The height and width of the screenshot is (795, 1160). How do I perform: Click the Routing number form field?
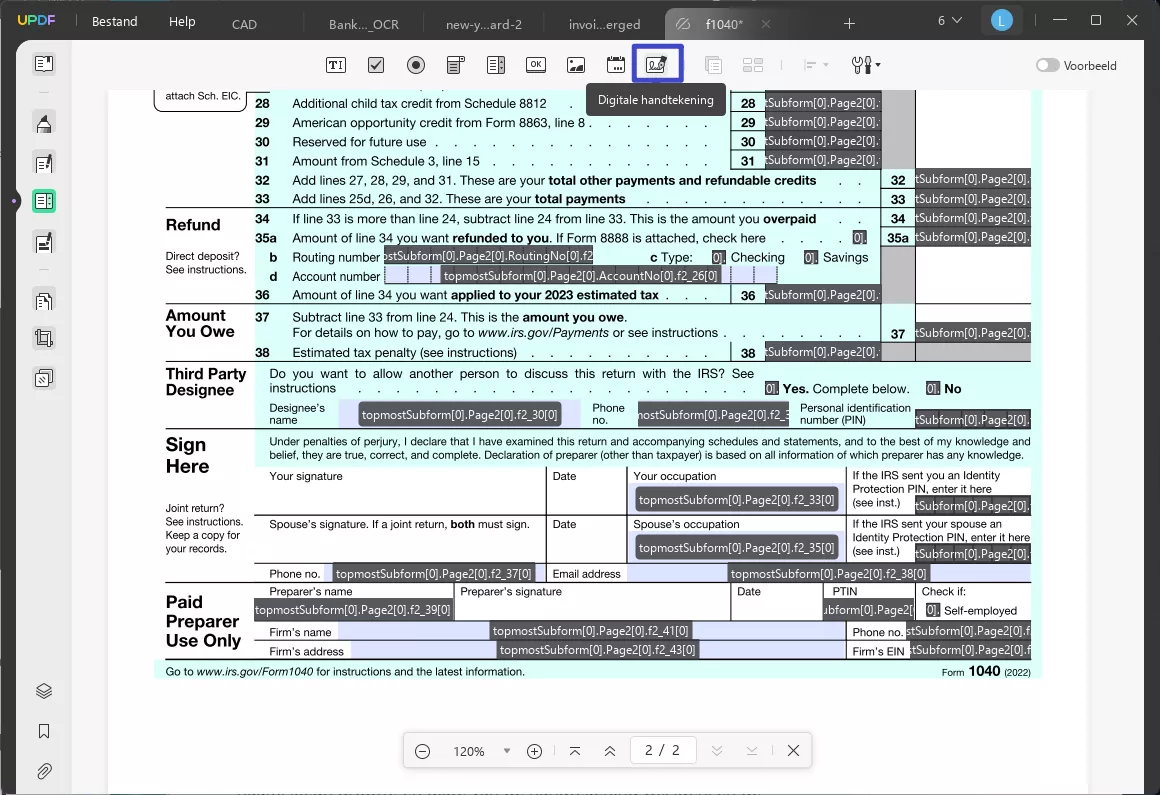point(488,256)
